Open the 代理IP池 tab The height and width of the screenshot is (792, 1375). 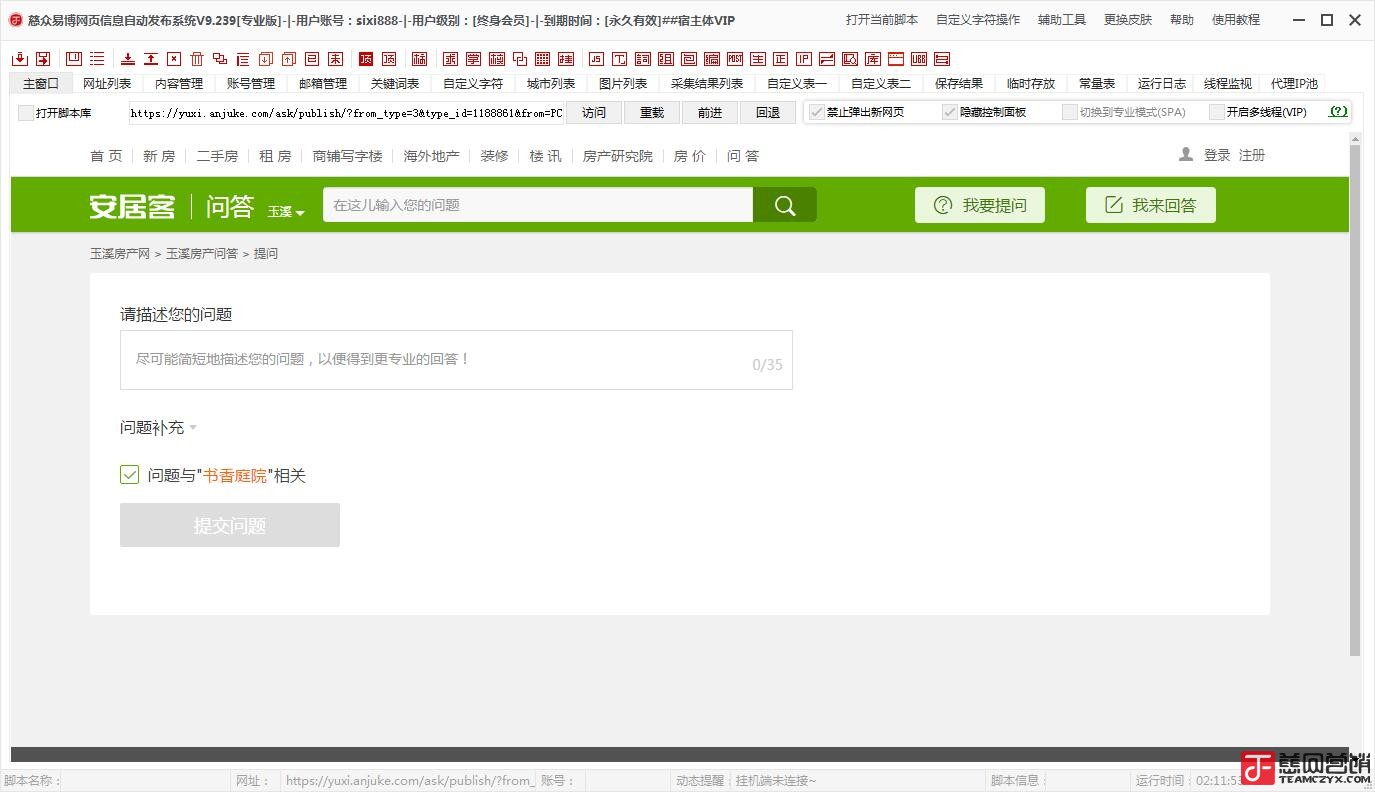1294,84
